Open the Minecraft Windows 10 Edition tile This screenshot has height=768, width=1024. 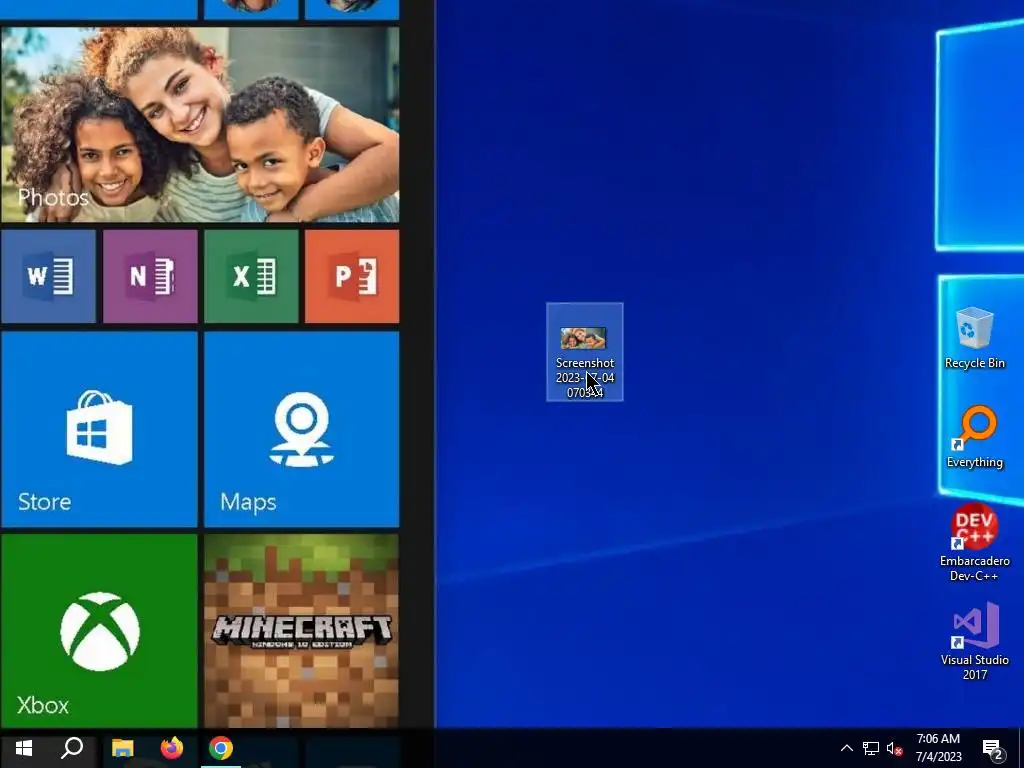(302, 631)
